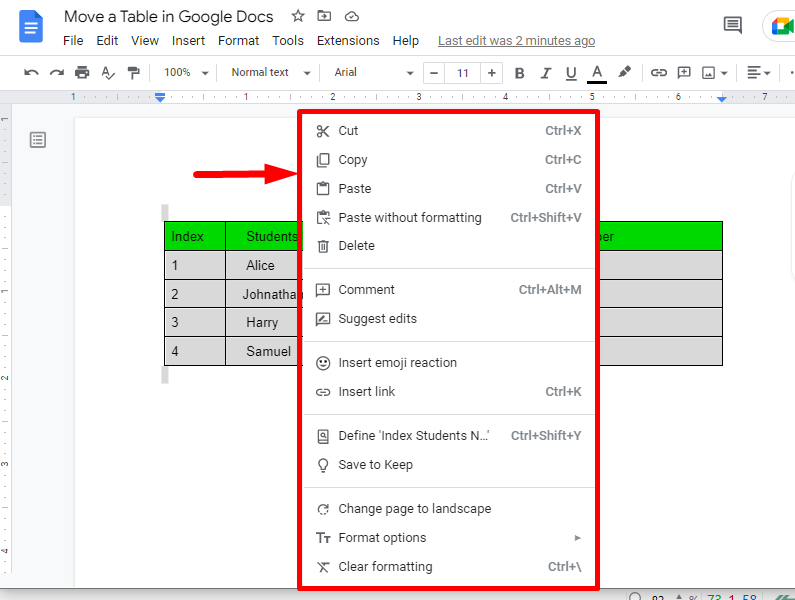This screenshot has height=600, width=795.
Task: Click the font size field
Action: (462, 73)
